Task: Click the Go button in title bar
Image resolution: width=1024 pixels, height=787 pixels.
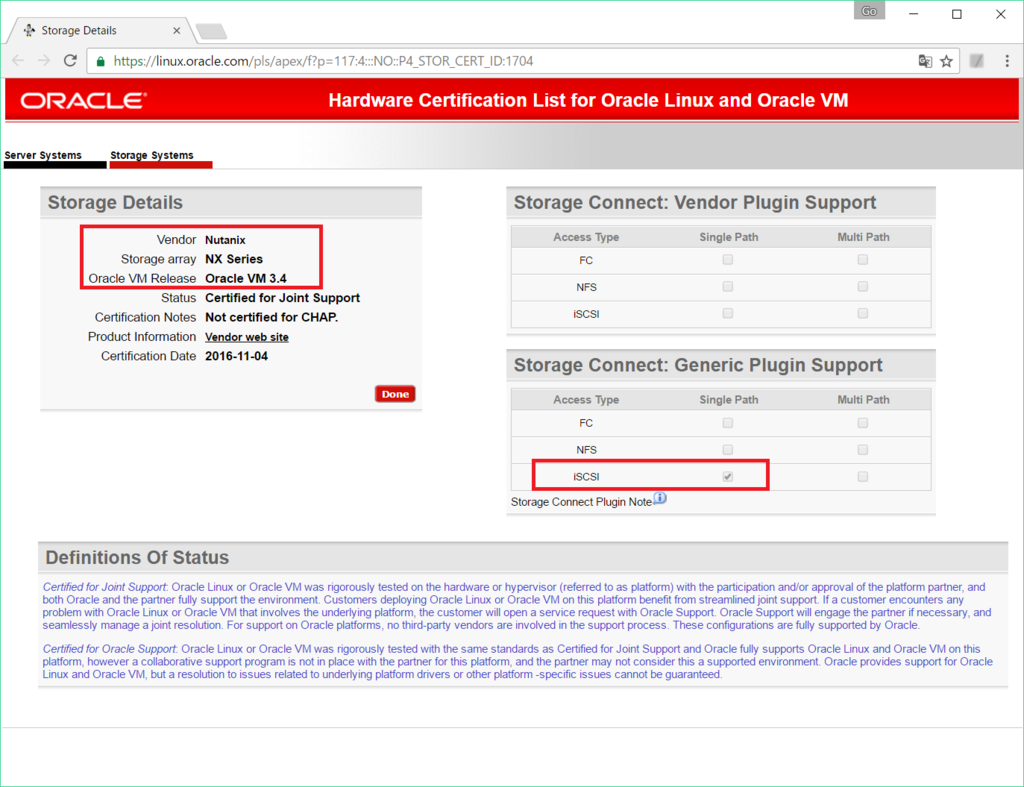Action: tap(869, 10)
